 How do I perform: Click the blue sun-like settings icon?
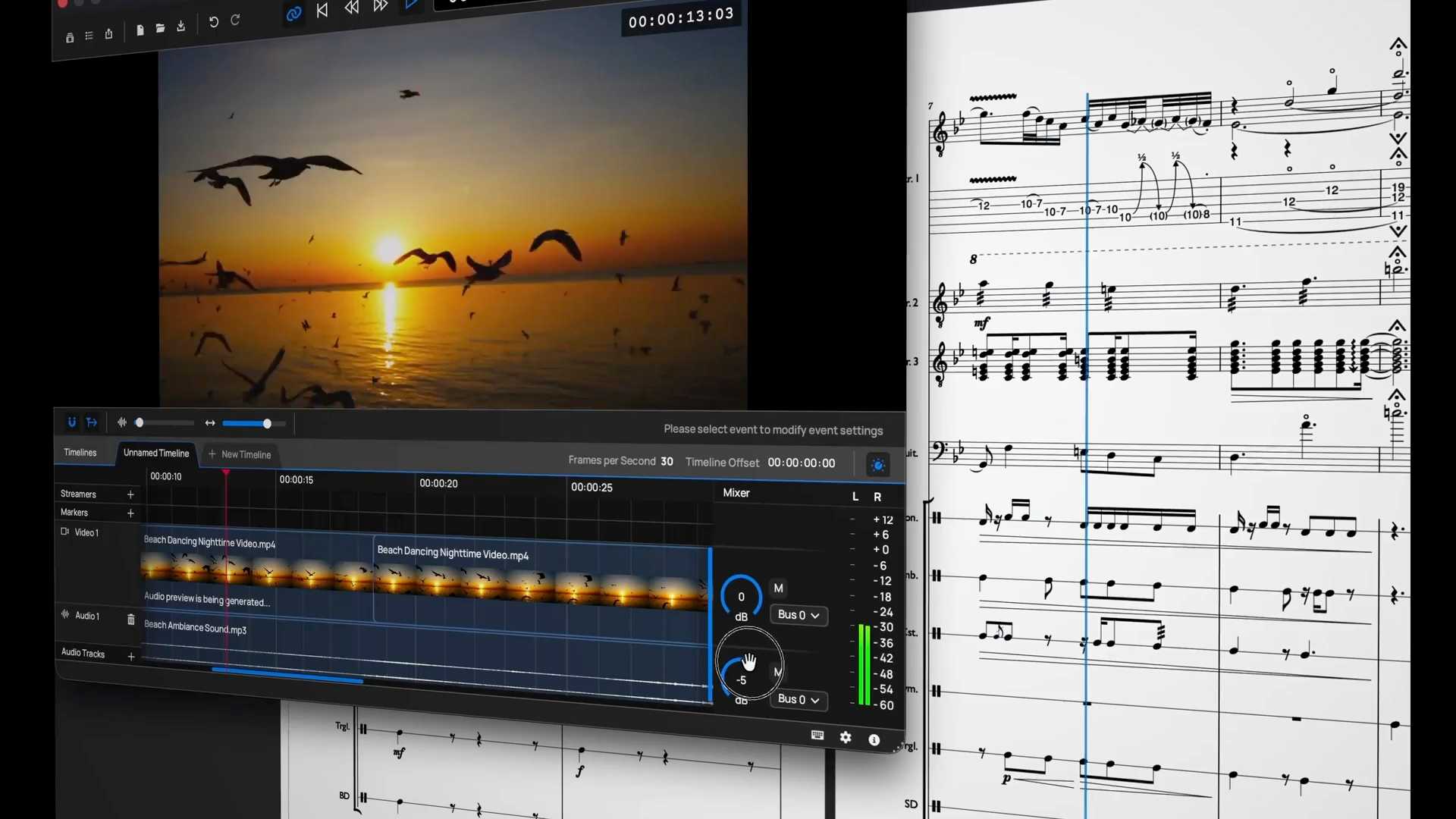coord(878,465)
